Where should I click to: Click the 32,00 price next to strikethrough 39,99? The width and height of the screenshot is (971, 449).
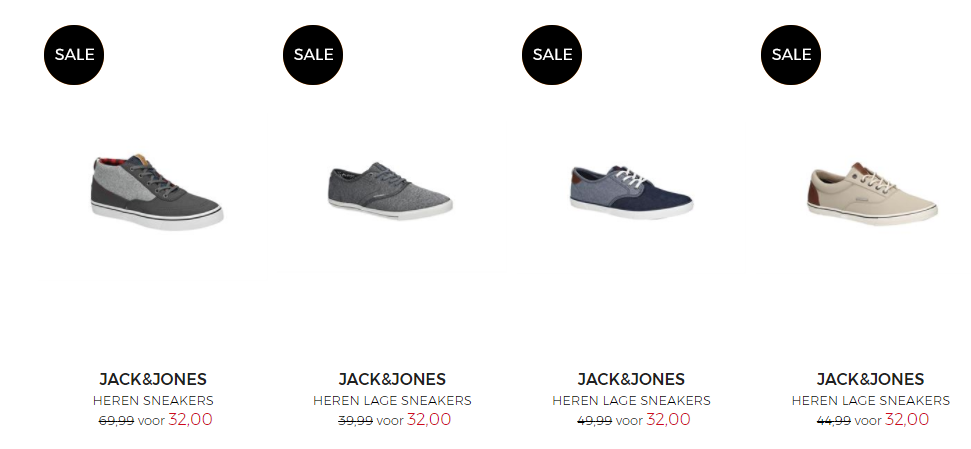[x=429, y=419]
